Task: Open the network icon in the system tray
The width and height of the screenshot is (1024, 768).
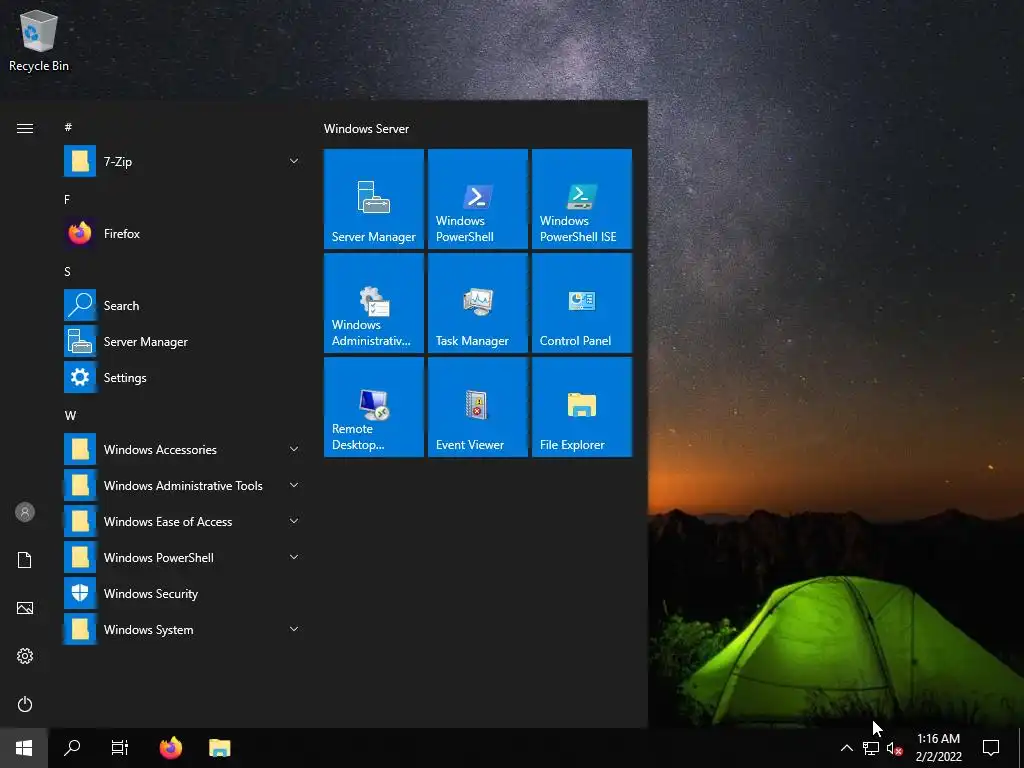Action: click(x=871, y=748)
